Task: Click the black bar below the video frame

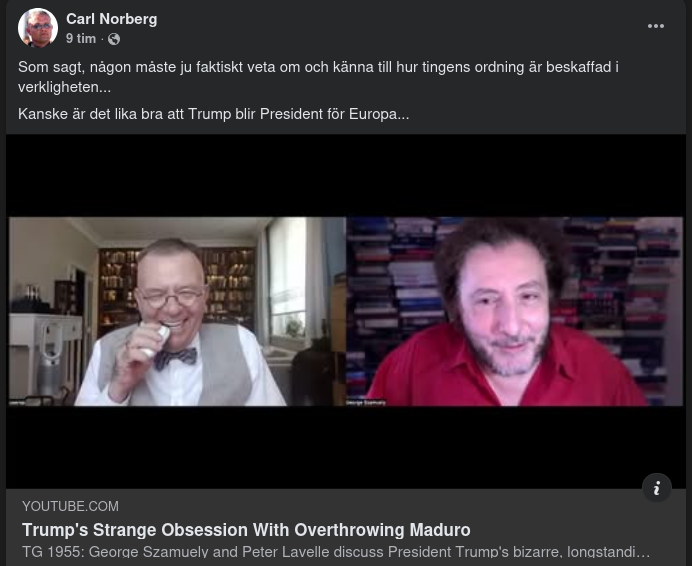Action: (x=346, y=447)
